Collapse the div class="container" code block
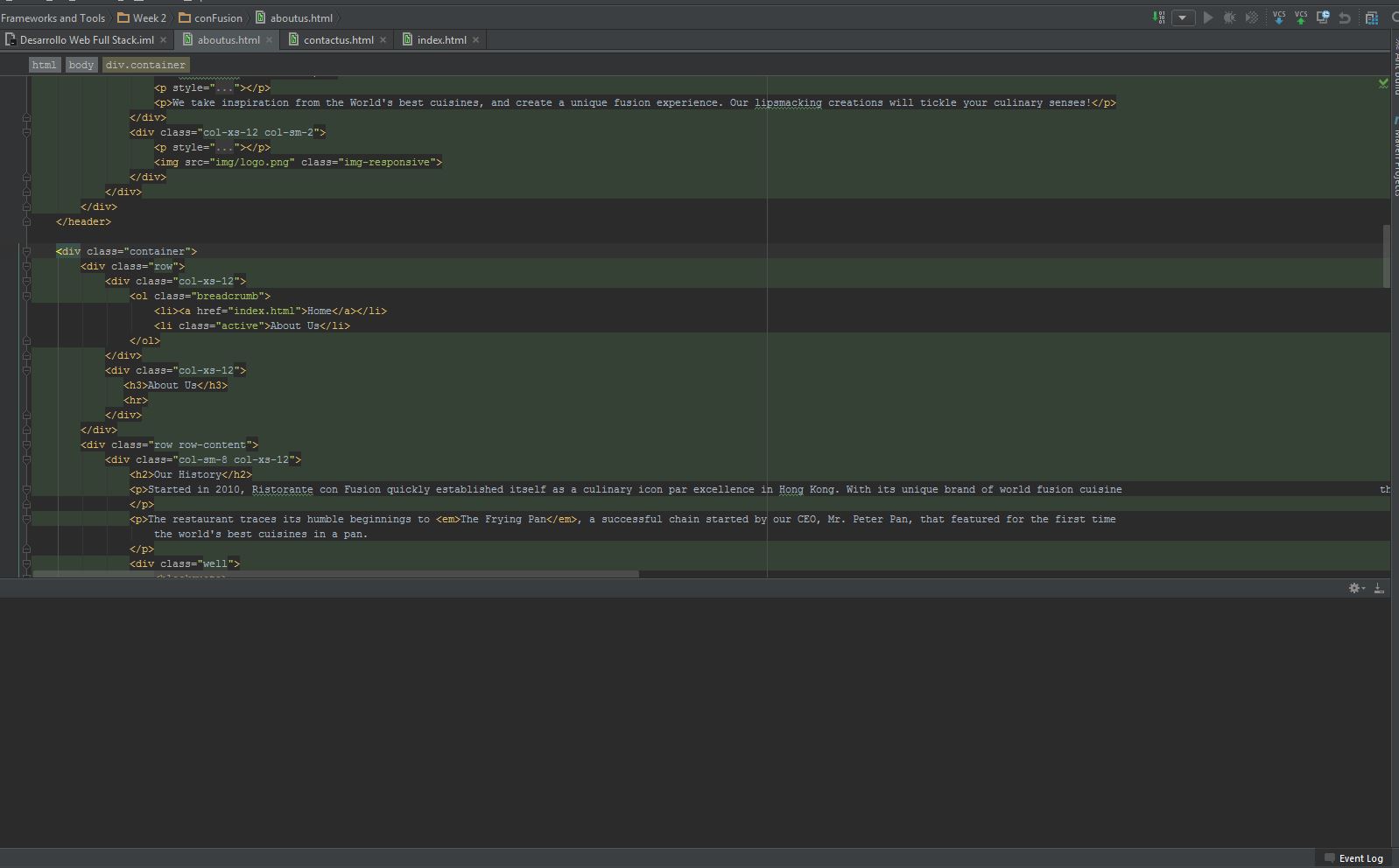The width and height of the screenshot is (1399, 868). [x=26, y=252]
